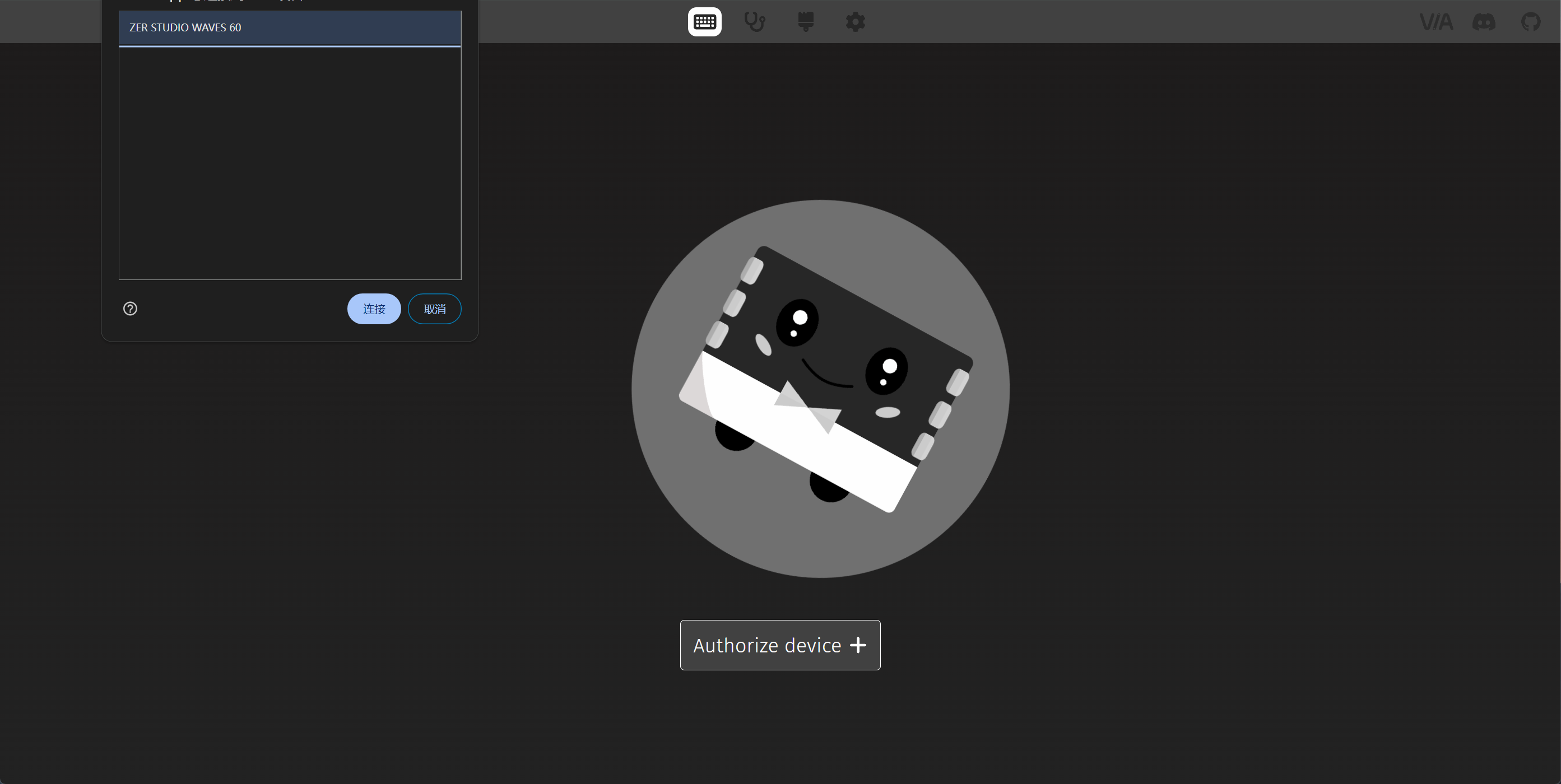Screen dimensions: 1561x784
Task: Click the empty area of the device list
Action: click(x=290, y=164)
